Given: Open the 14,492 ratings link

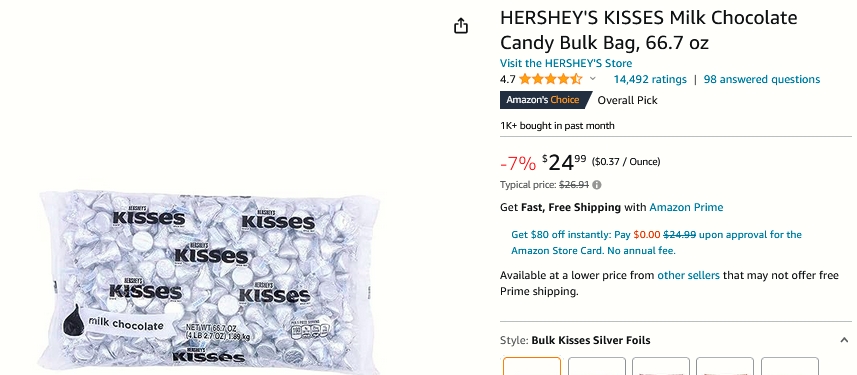Looking at the screenshot, I should [650, 79].
